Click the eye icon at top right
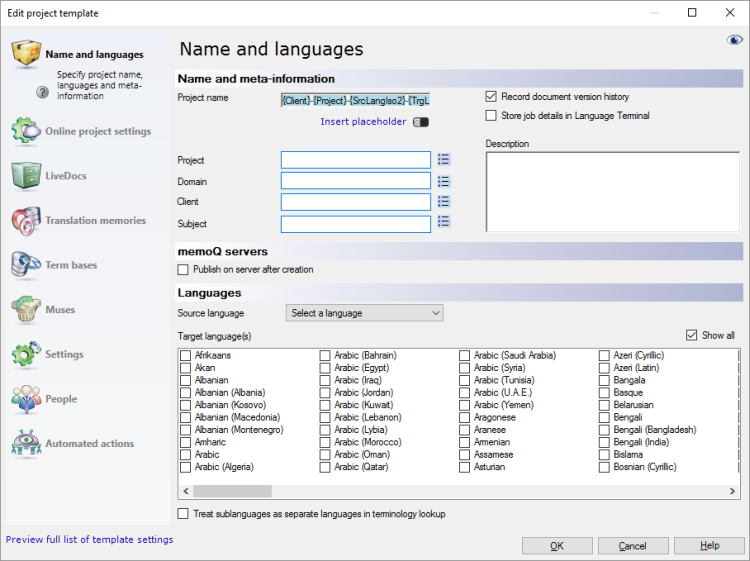Screen dimensions: 750x561 [734, 41]
